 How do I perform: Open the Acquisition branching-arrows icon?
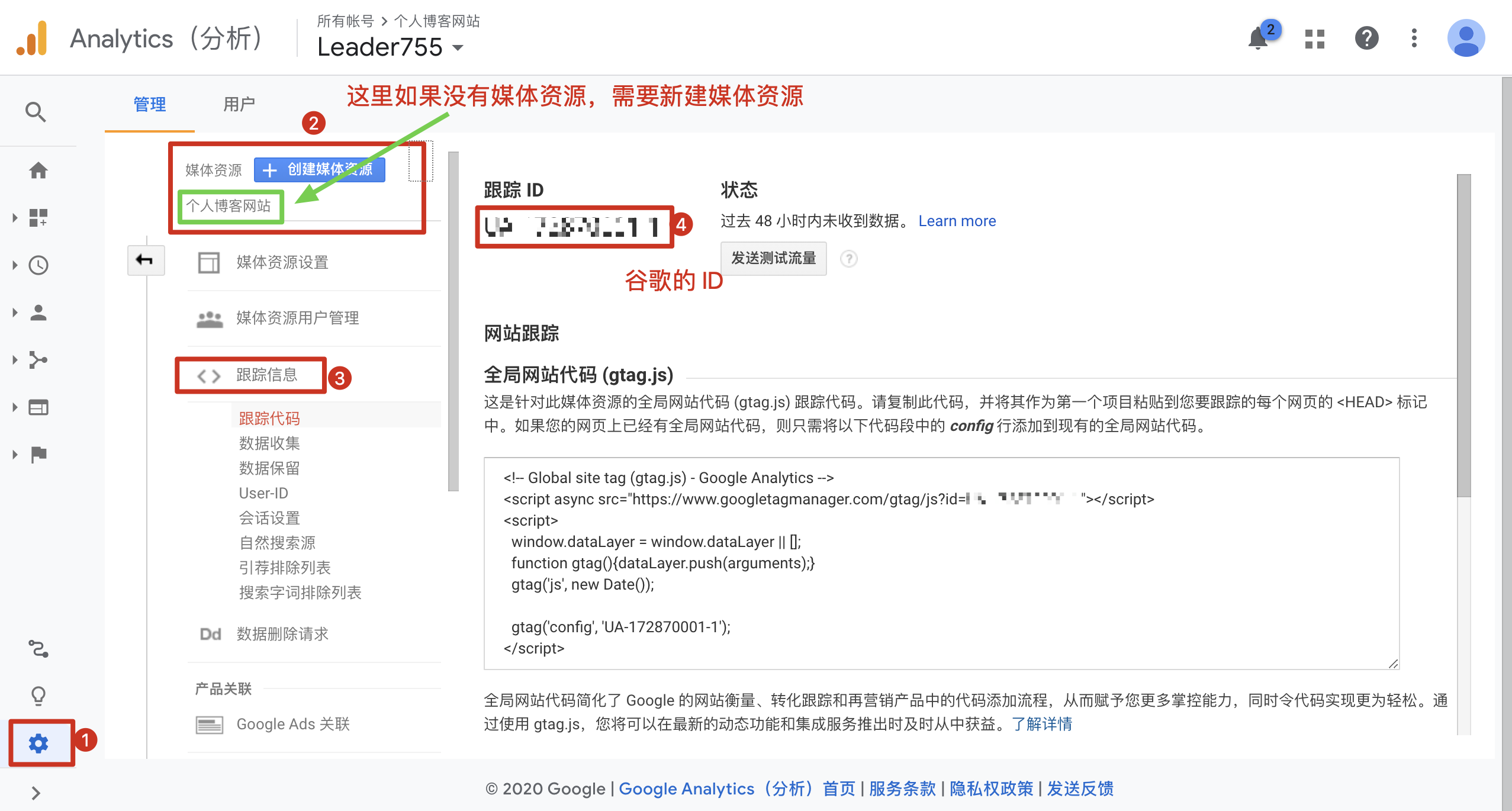click(x=38, y=359)
